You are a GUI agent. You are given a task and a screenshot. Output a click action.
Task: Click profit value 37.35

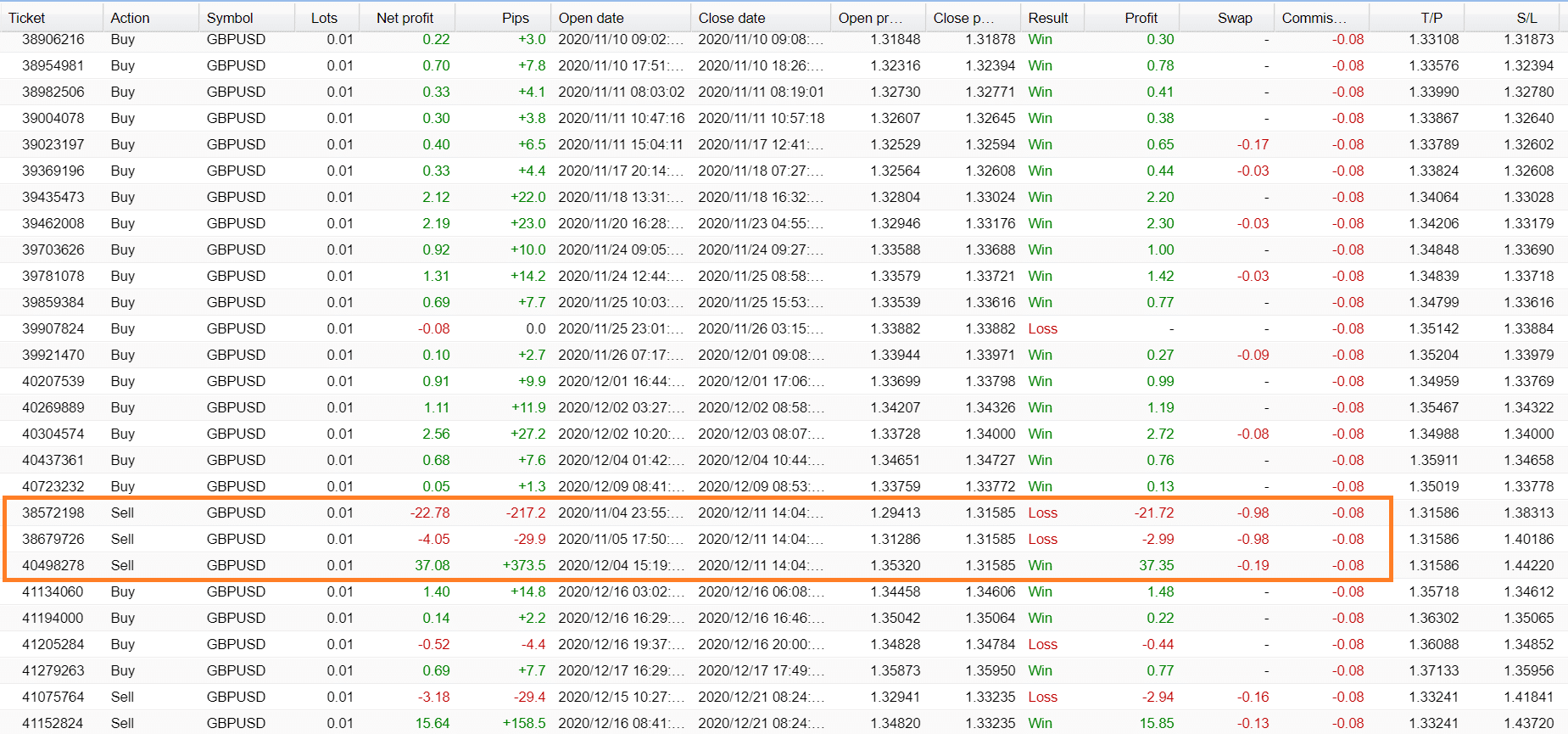point(1157,565)
